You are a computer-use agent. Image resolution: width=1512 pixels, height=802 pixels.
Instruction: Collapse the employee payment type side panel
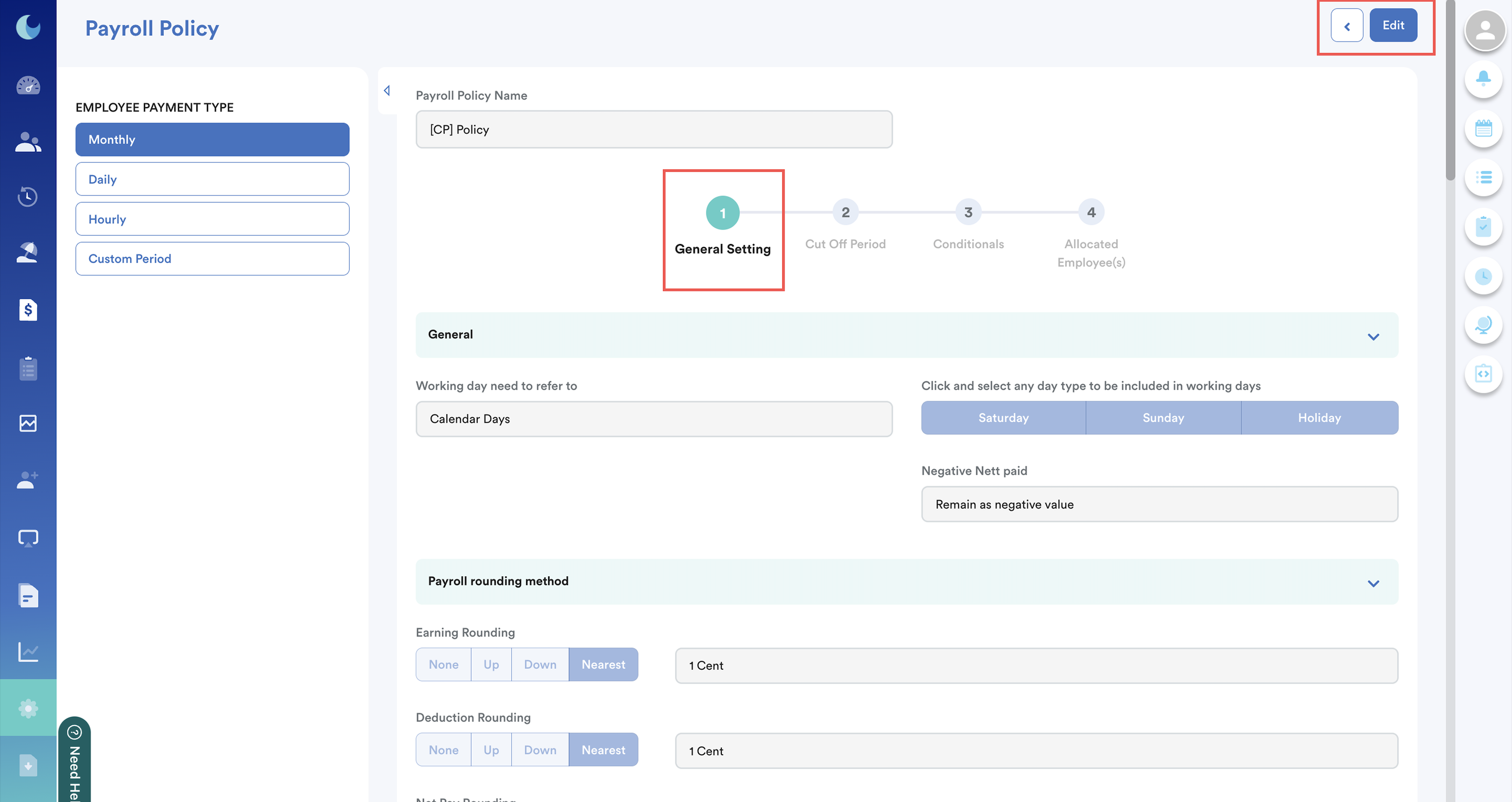387,90
